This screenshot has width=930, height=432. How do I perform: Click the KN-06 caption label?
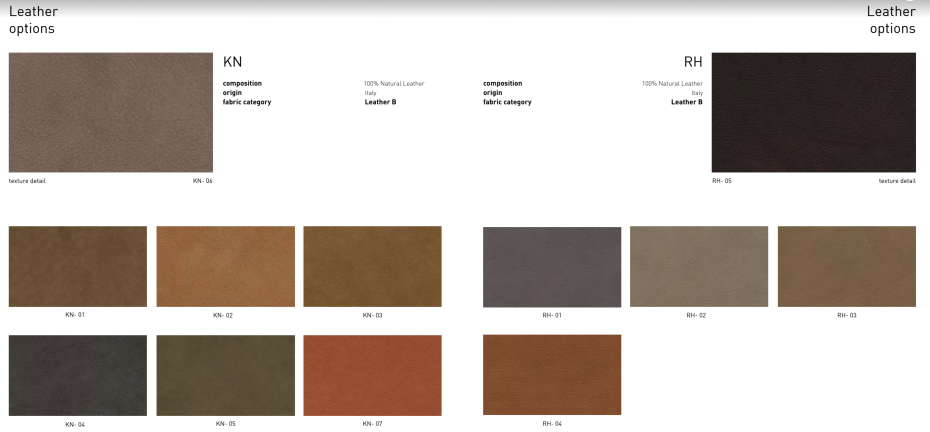click(202, 181)
